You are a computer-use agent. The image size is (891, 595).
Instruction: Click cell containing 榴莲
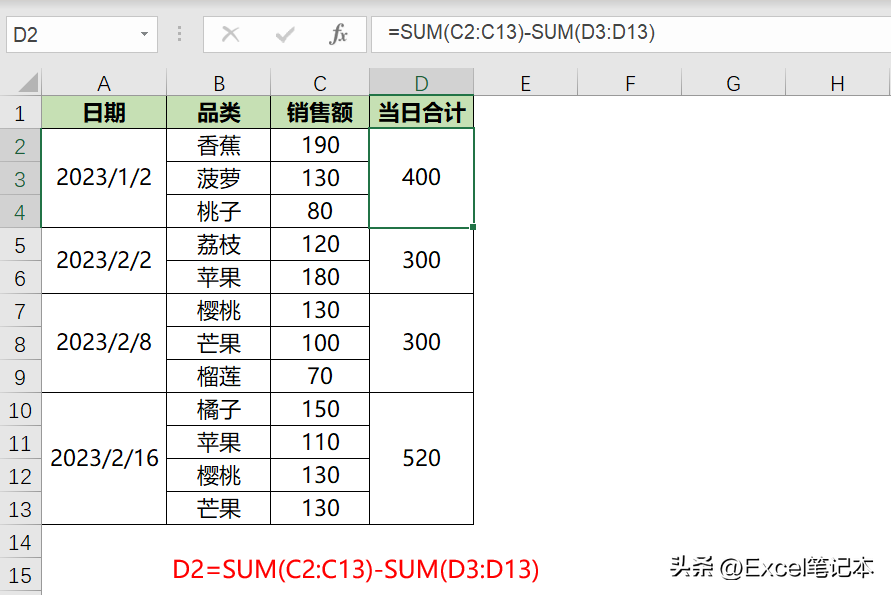click(219, 376)
